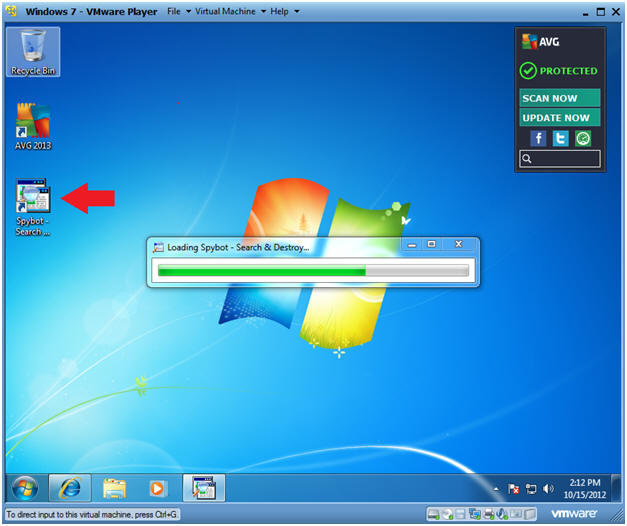This screenshot has height=526, width=627.
Task: Maximize the VMware Player window
Action: [601, 12]
